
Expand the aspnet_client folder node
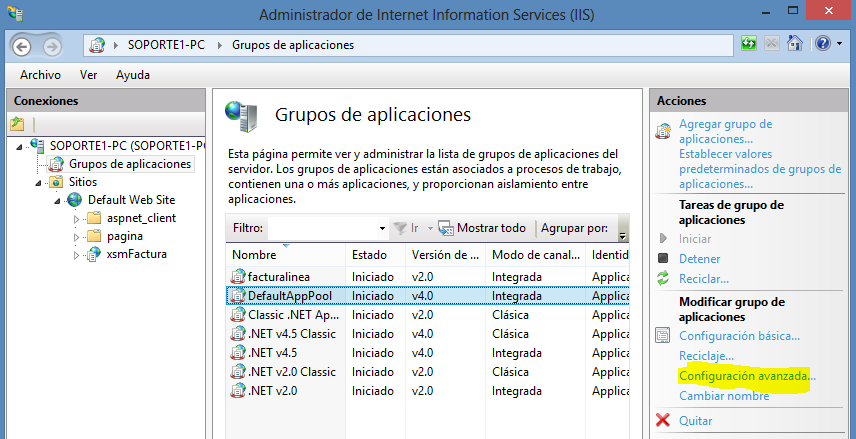(76, 218)
